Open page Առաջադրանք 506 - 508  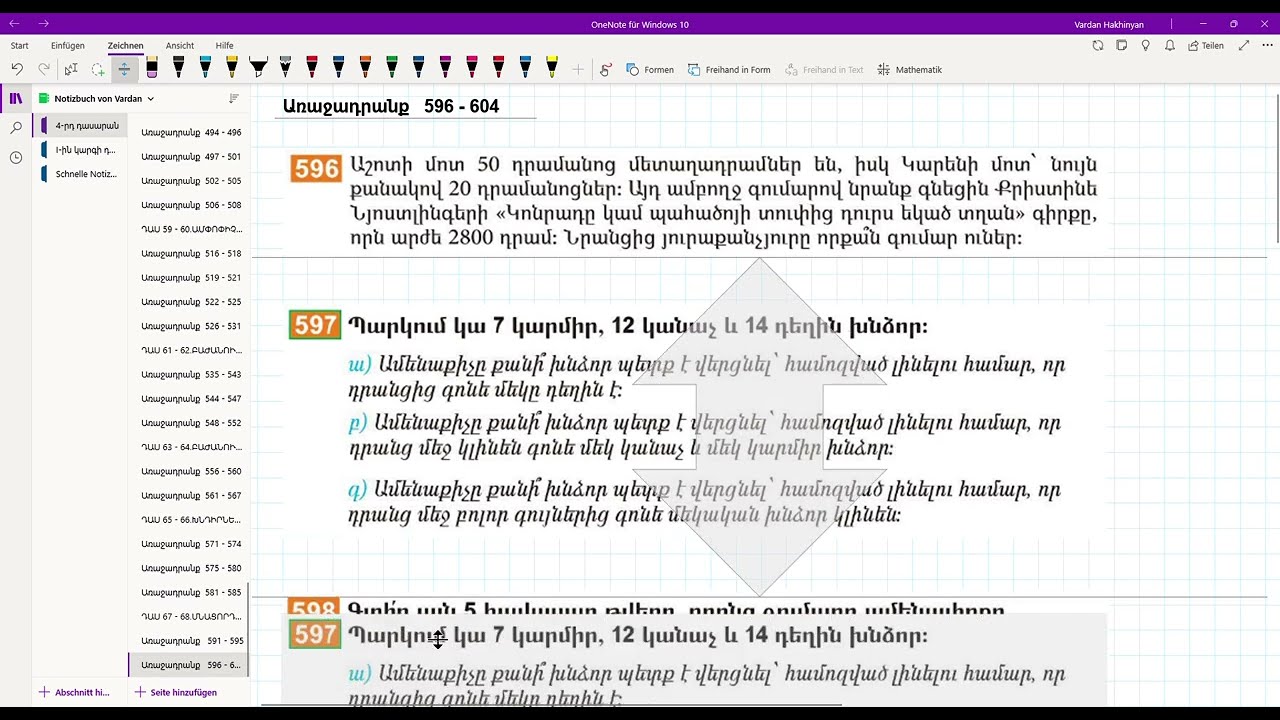[189, 205]
